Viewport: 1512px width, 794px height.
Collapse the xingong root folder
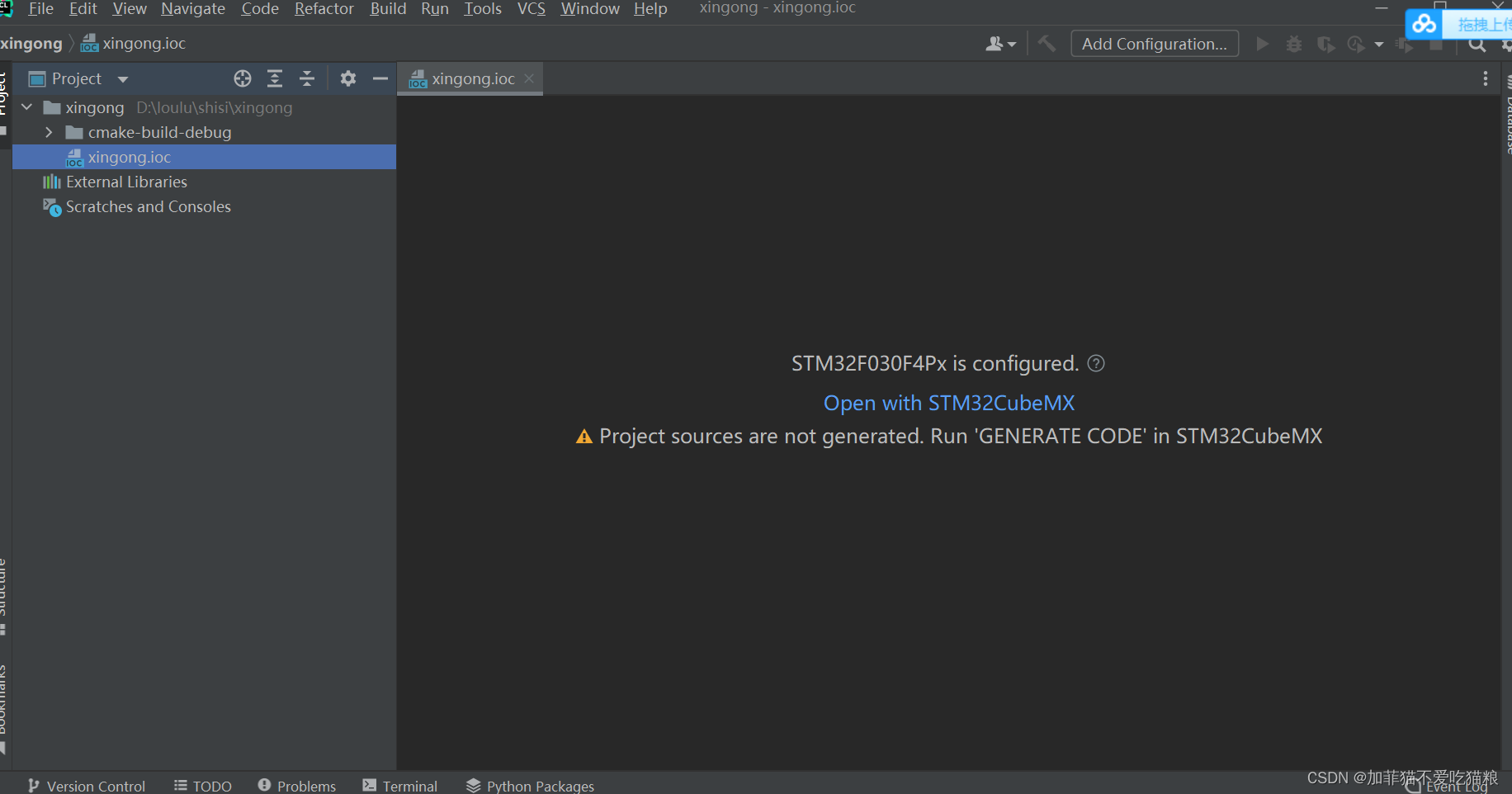click(x=26, y=107)
